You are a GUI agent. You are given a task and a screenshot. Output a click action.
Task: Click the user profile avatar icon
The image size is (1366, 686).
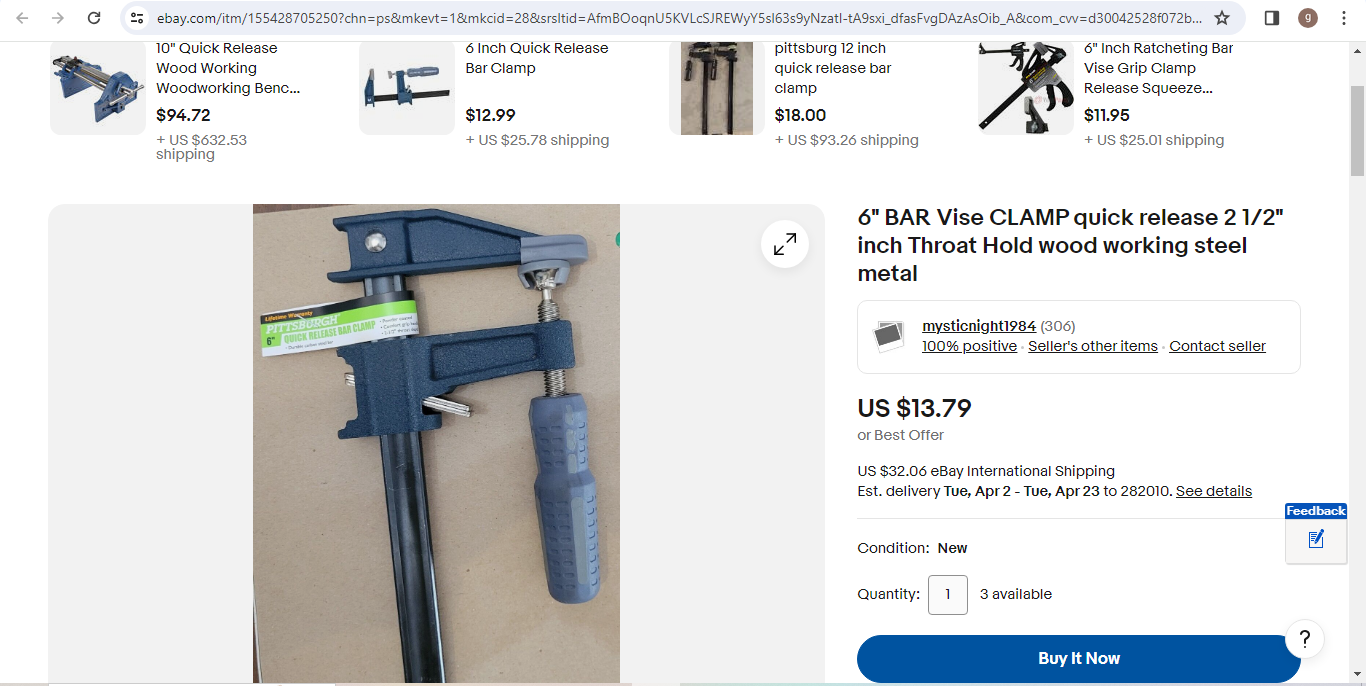coord(1308,18)
